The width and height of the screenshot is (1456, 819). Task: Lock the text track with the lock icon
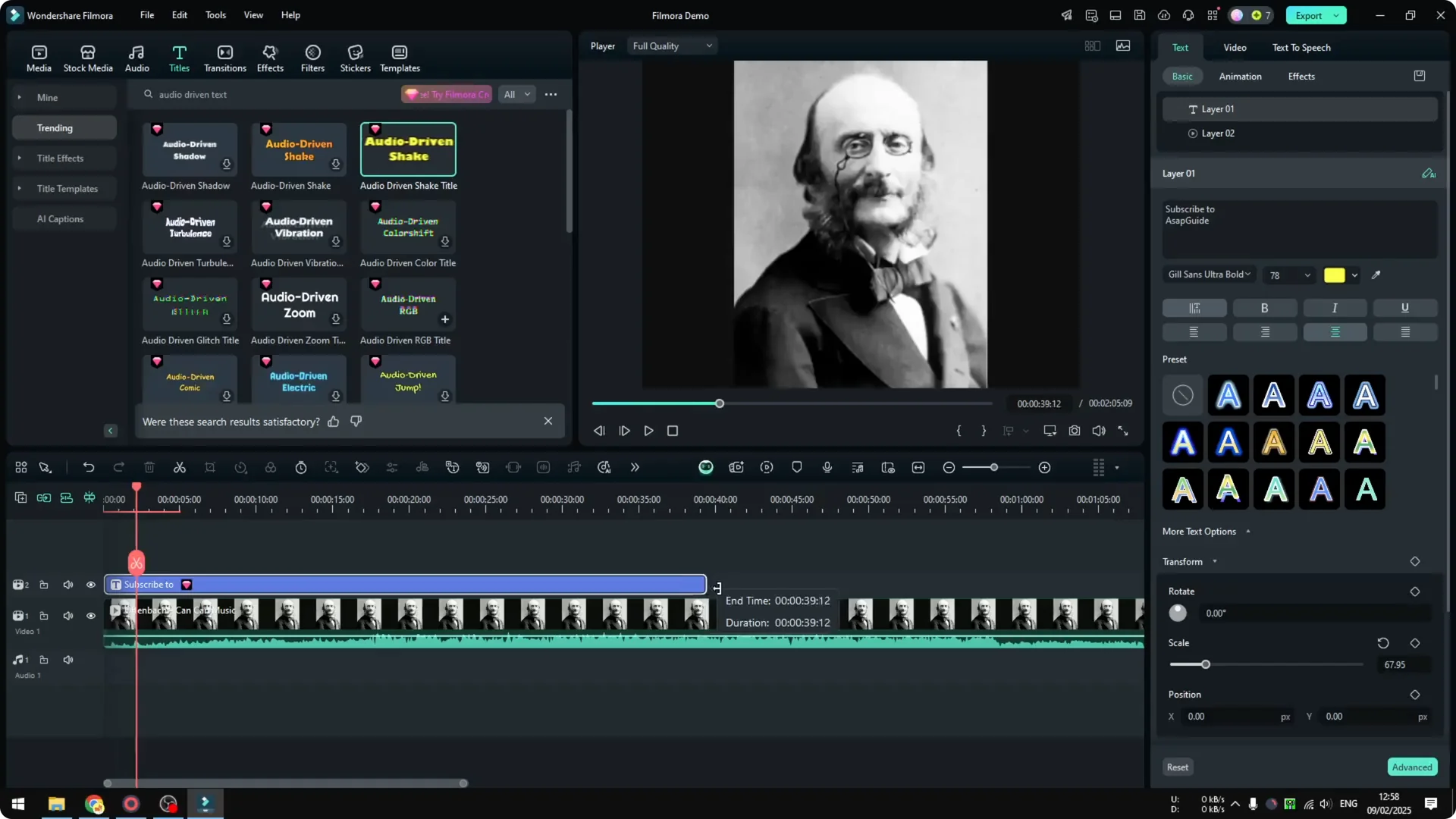(x=44, y=585)
